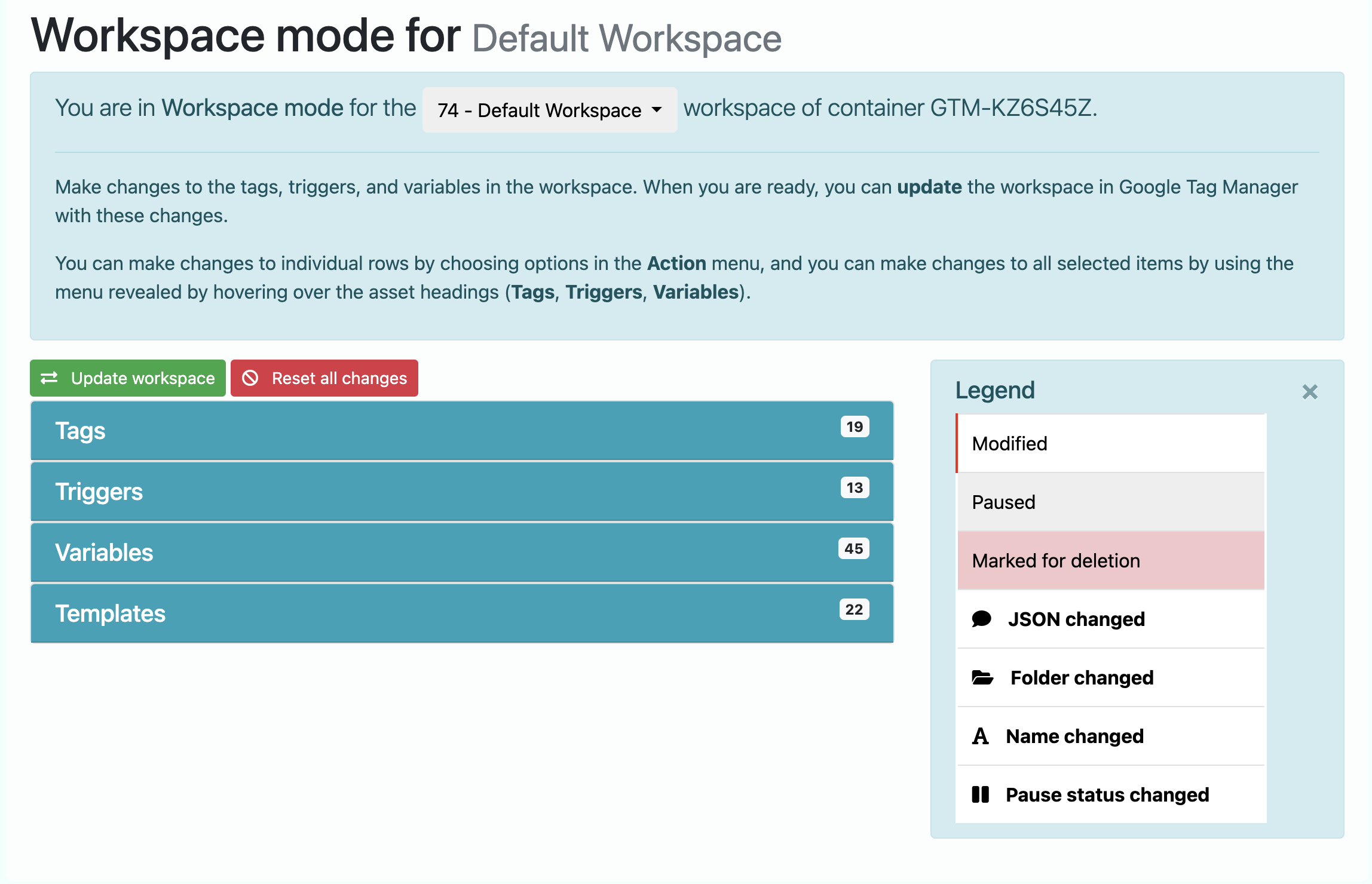
Task: Click the Templates count badge showing 22
Action: coord(853,609)
